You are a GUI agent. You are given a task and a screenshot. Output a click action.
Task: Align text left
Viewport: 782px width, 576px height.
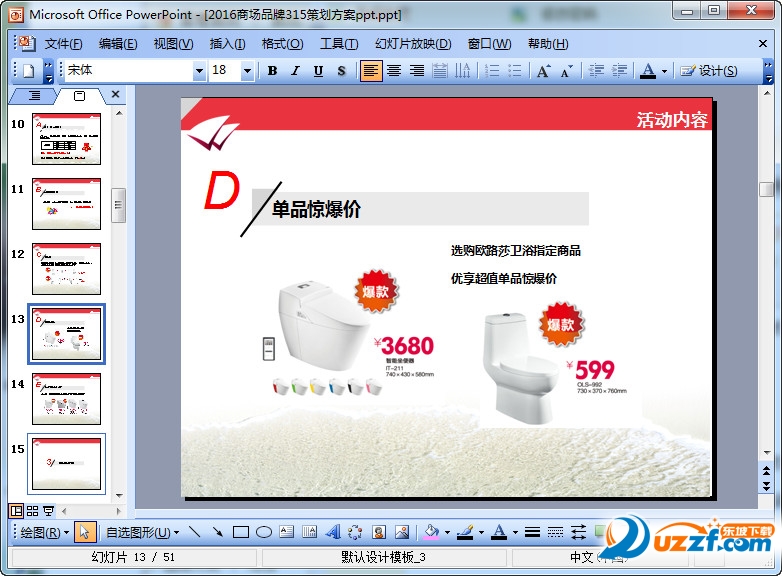[371, 71]
